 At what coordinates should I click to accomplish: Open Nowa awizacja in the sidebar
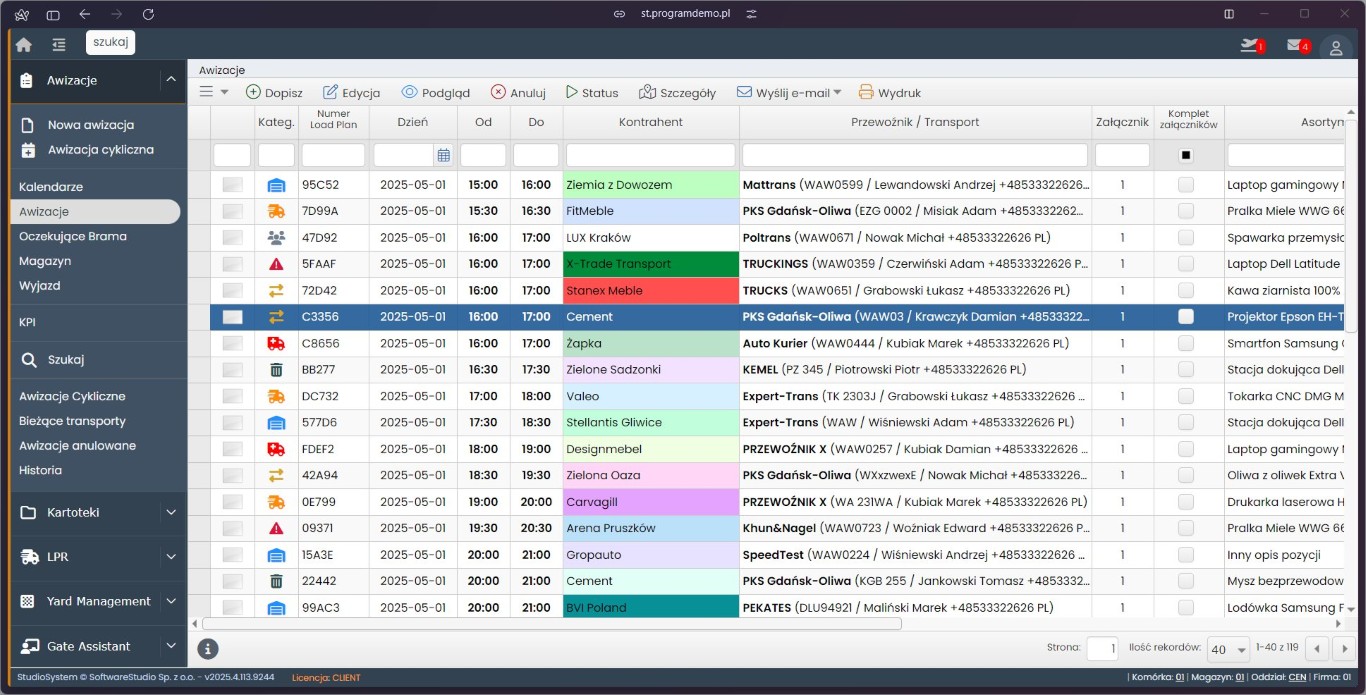pos(91,125)
